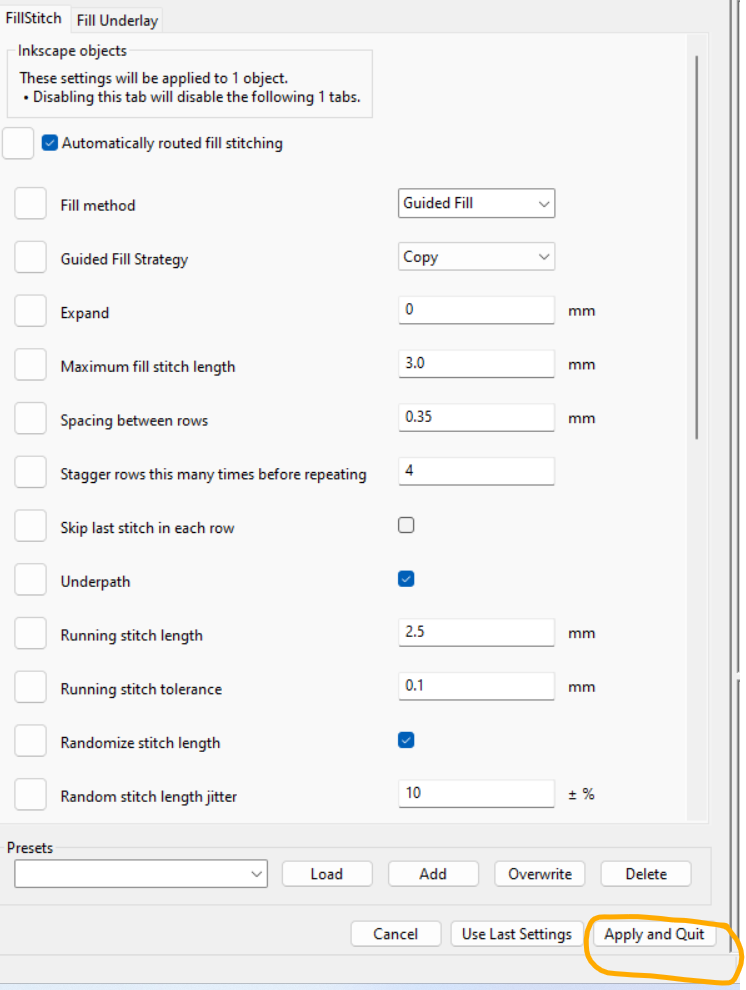This screenshot has height=990, width=746.
Task: Focus the Running stitch length field
Action: pyautogui.click(x=477, y=632)
